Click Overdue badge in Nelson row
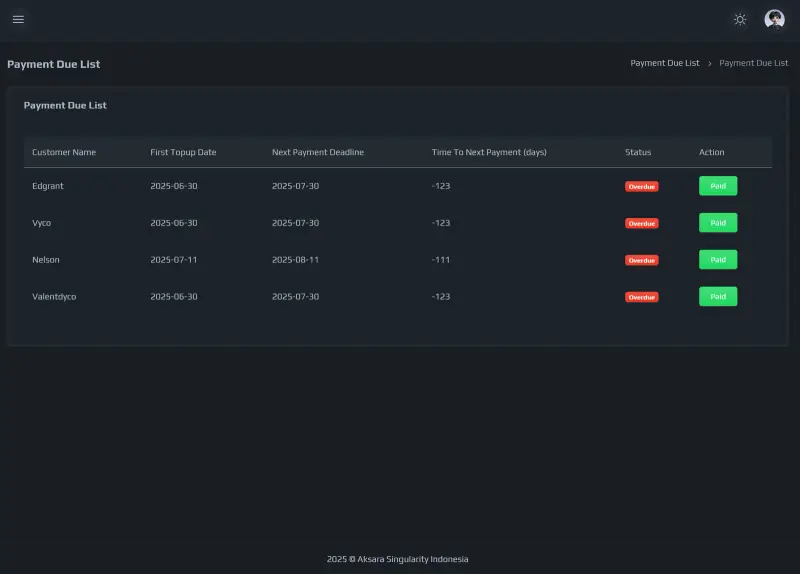Image resolution: width=800 pixels, height=574 pixels. tap(641, 260)
